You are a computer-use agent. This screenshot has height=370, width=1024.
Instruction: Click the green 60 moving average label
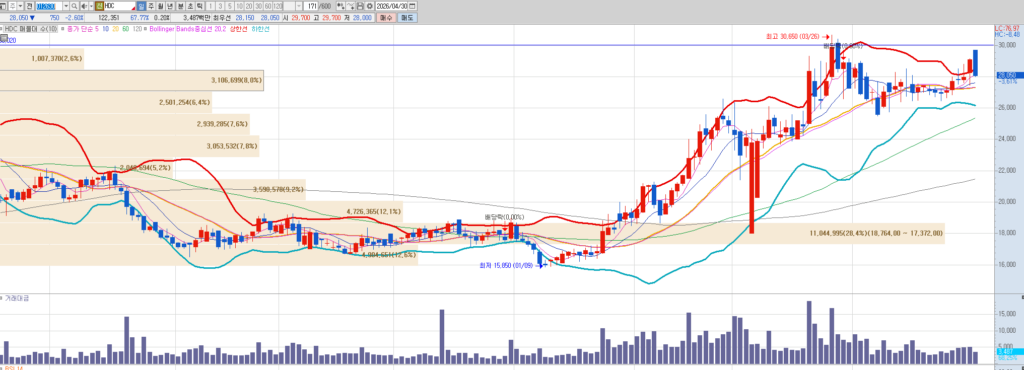click(x=125, y=29)
